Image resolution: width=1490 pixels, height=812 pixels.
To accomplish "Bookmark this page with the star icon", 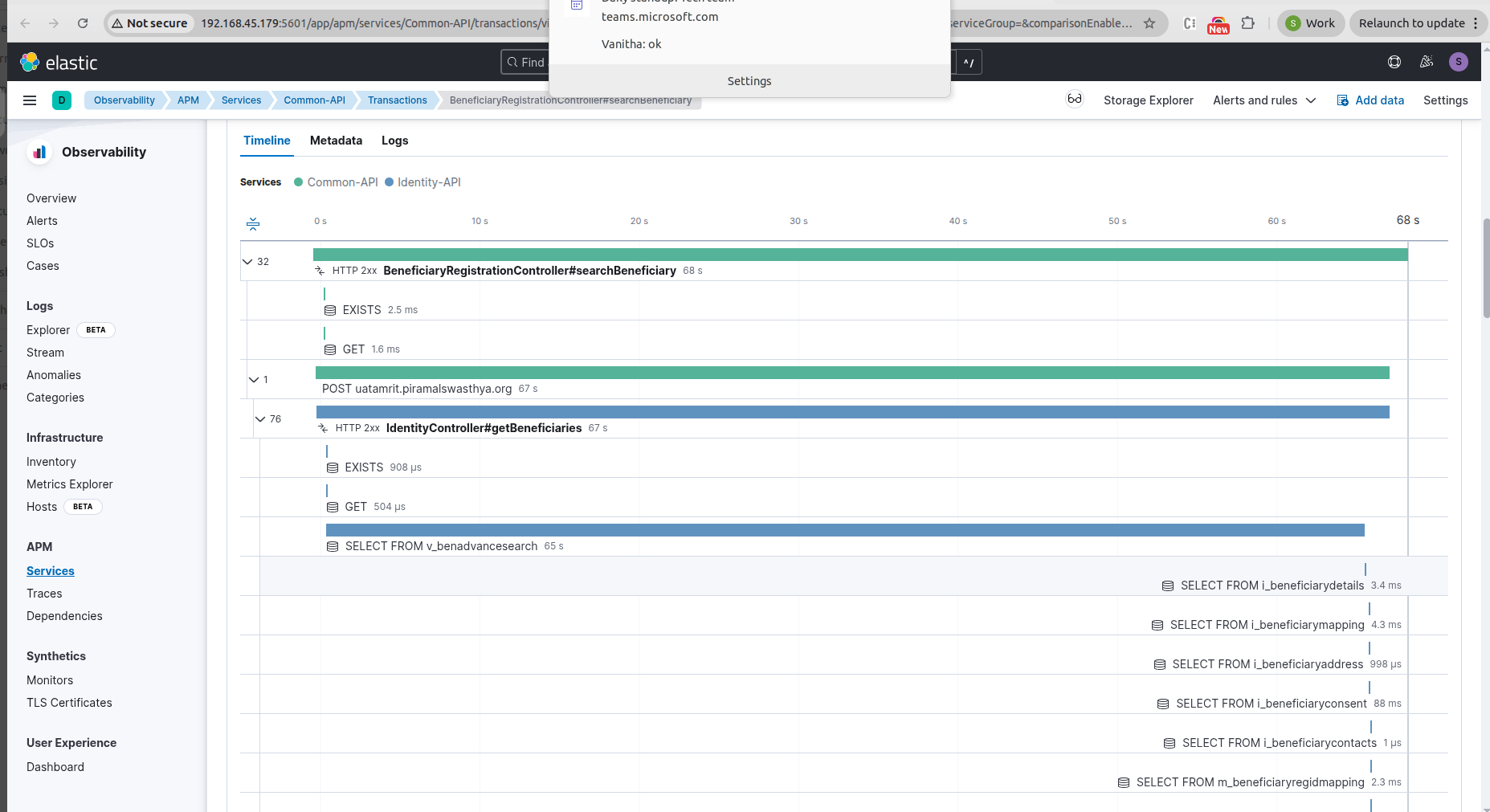I will [x=1149, y=23].
